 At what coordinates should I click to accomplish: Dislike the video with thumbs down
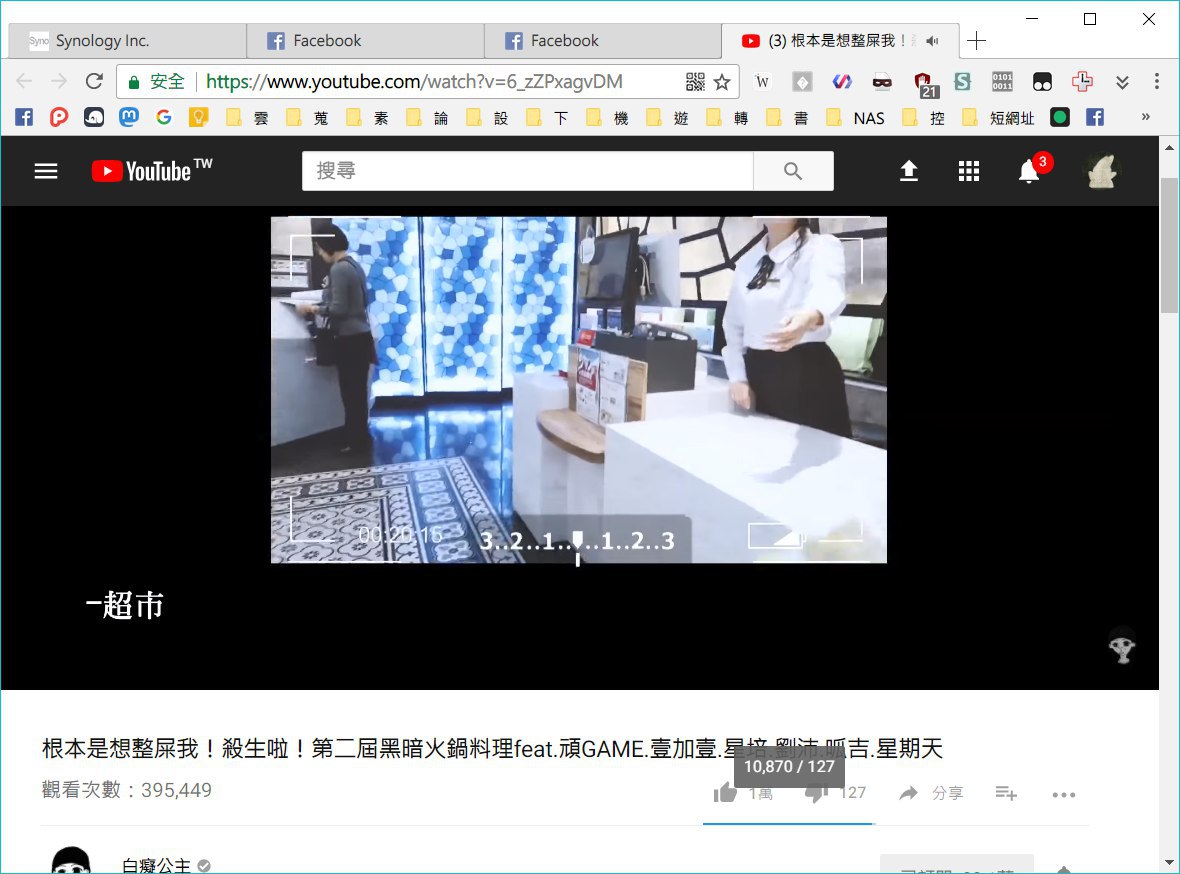click(816, 793)
